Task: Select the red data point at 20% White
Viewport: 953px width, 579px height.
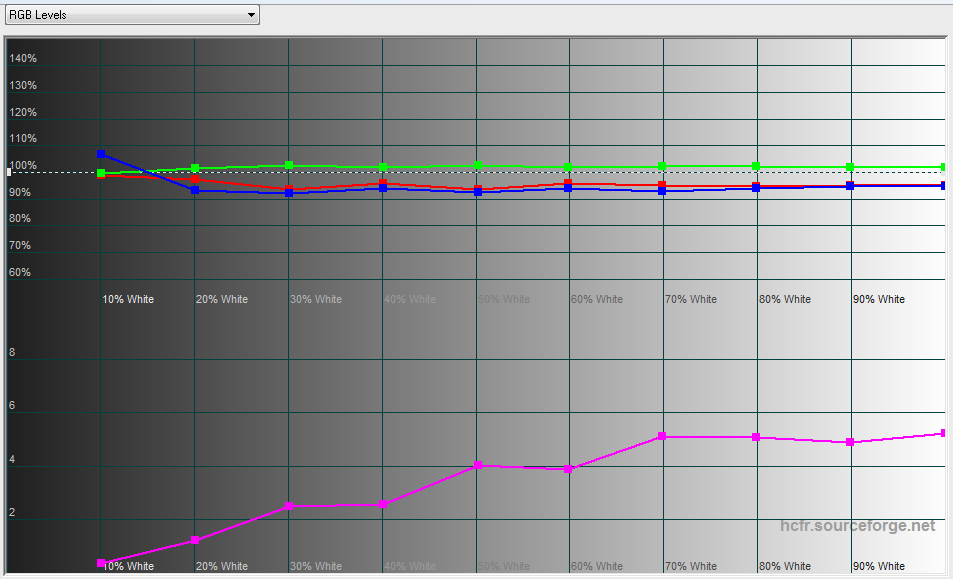Action: [195, 179]
